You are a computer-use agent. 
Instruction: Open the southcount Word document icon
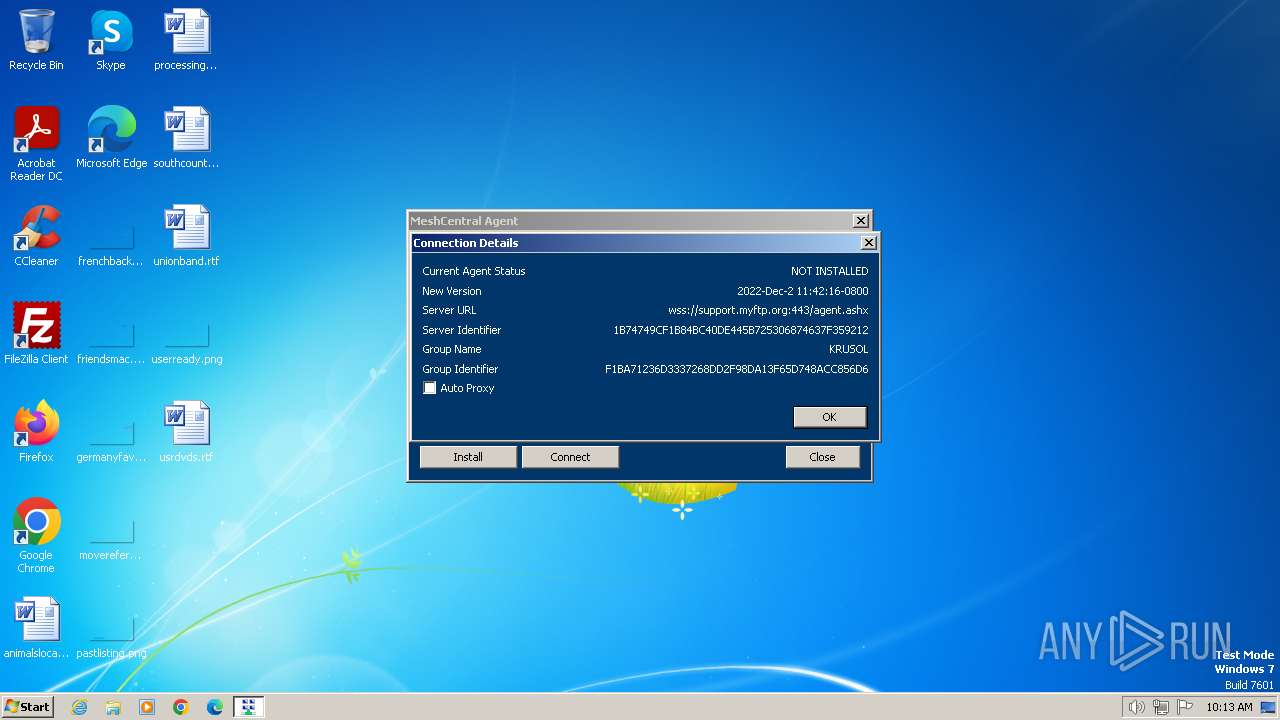(x=186, y=137)
